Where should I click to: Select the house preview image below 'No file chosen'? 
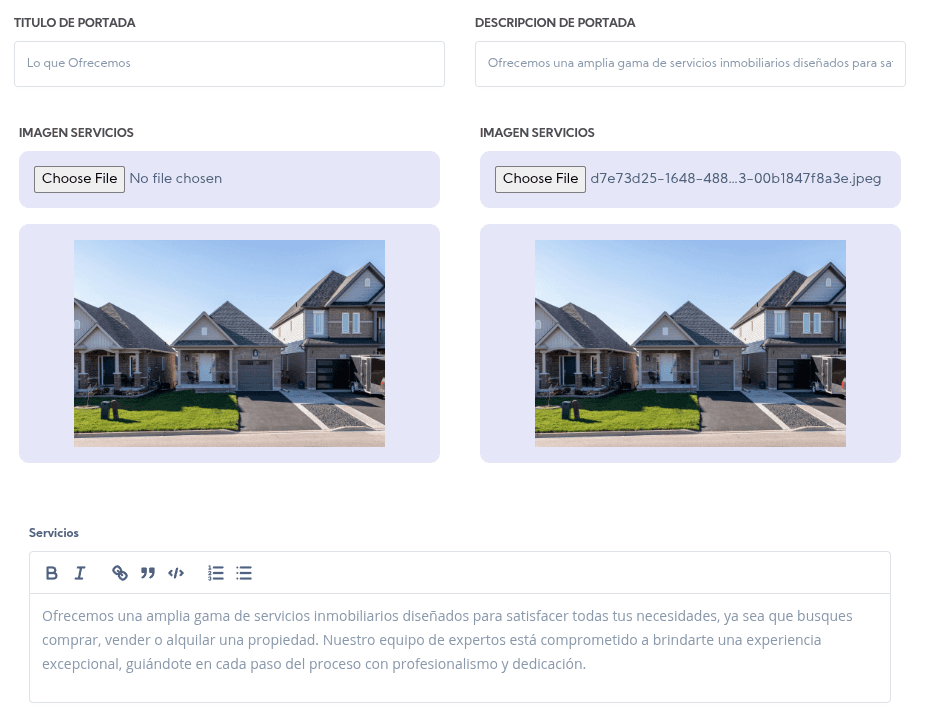[x=229, y=343]
